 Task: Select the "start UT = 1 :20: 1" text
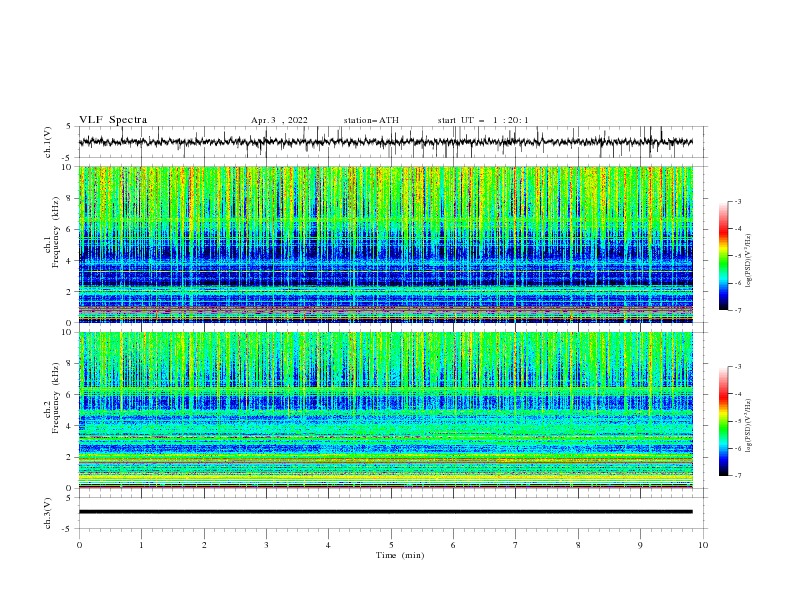pyautogui.click(x=483, y=120)
